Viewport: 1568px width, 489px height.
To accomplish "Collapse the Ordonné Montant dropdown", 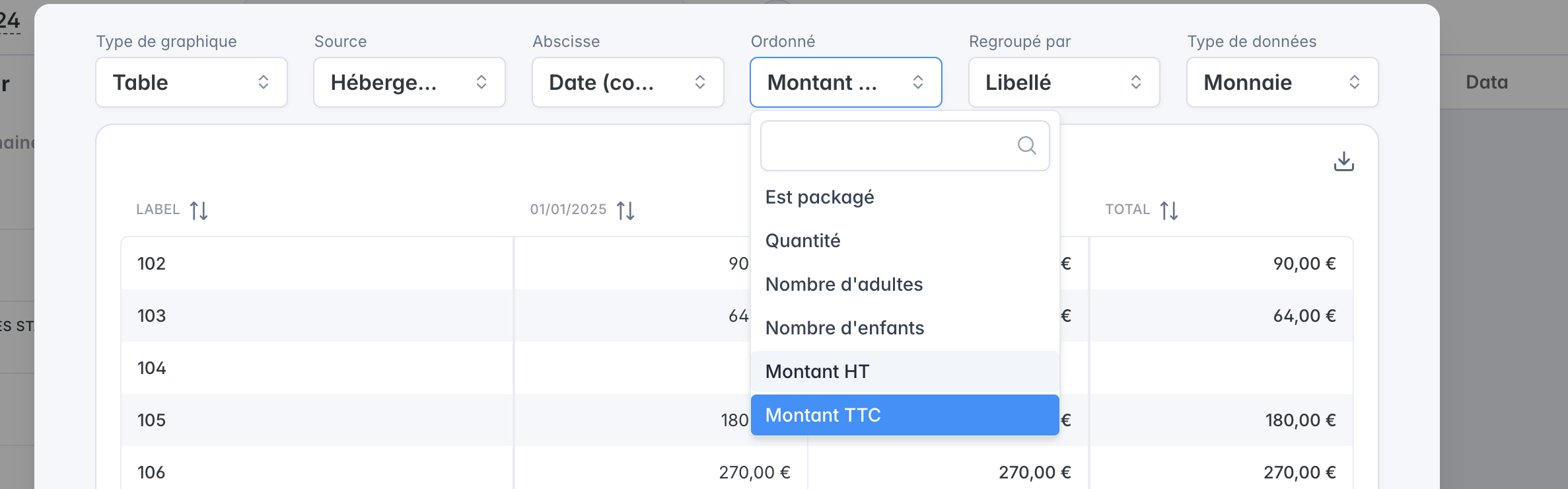I will tap(846, 83).
